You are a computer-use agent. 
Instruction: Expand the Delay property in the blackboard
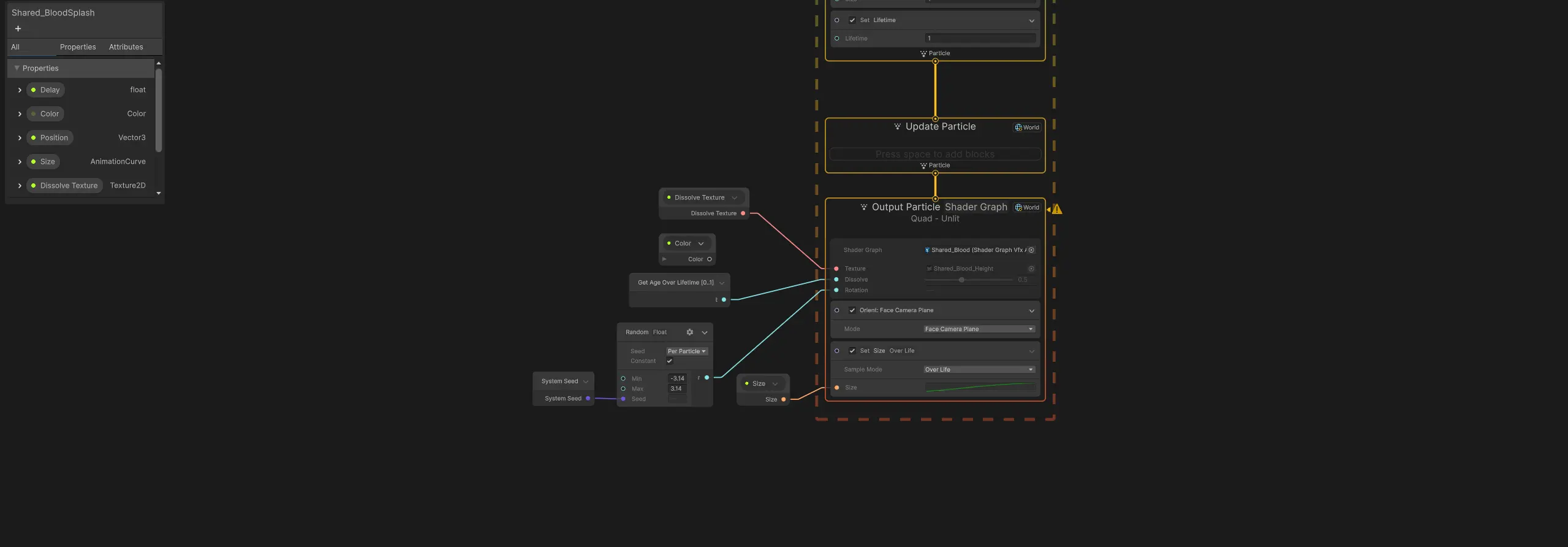click(x=20, y=90)
